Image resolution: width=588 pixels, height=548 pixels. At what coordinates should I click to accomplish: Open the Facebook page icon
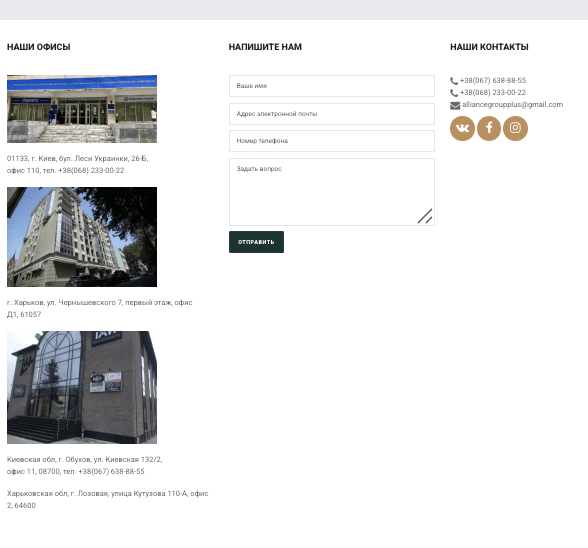pos(489,128)
